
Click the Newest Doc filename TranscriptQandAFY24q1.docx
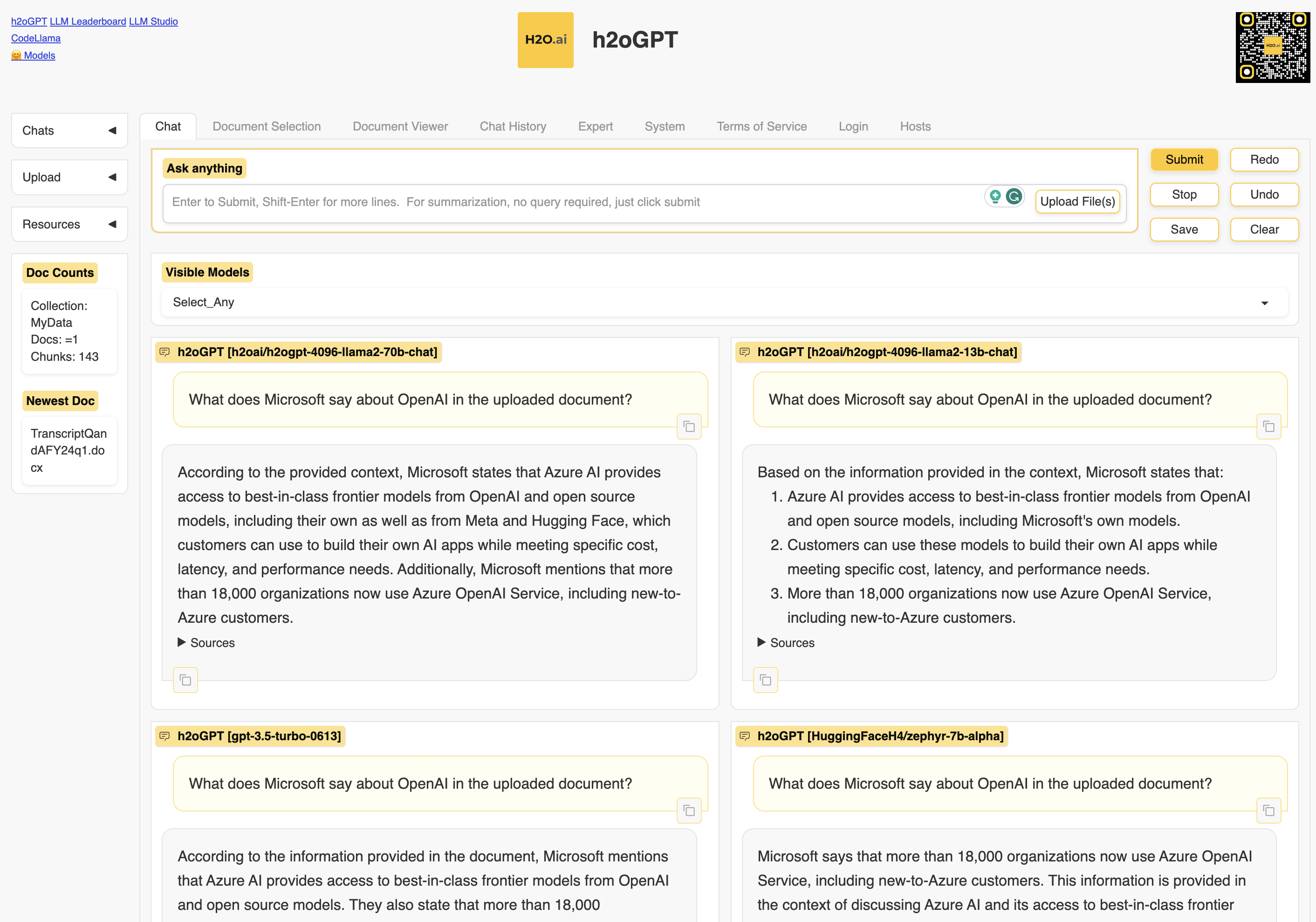[69, 450]
